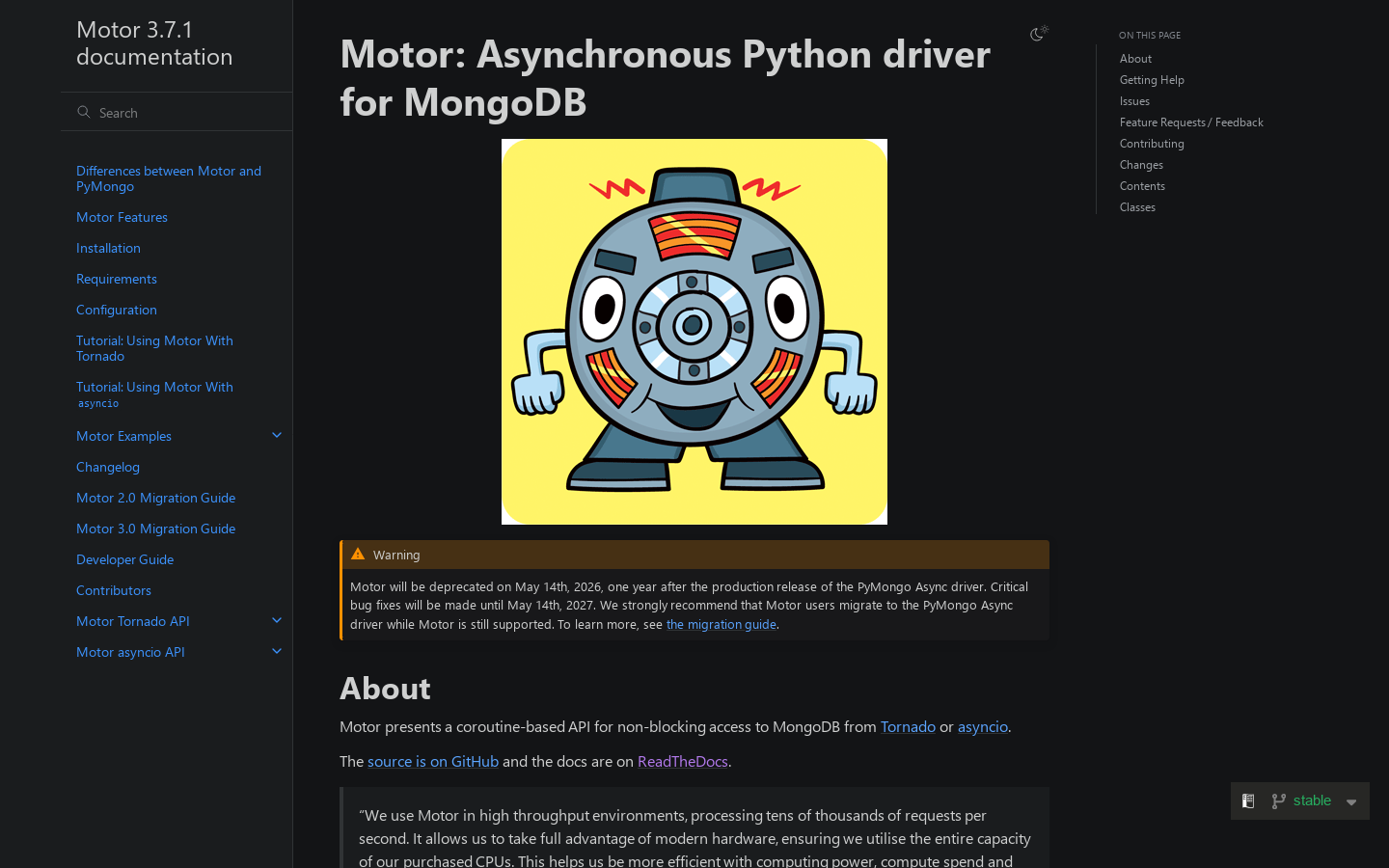Image resolution: width=1389 pixels, height=868 pixels.
Task: Follow the migration guide link in warning
Action: (722, 624)
